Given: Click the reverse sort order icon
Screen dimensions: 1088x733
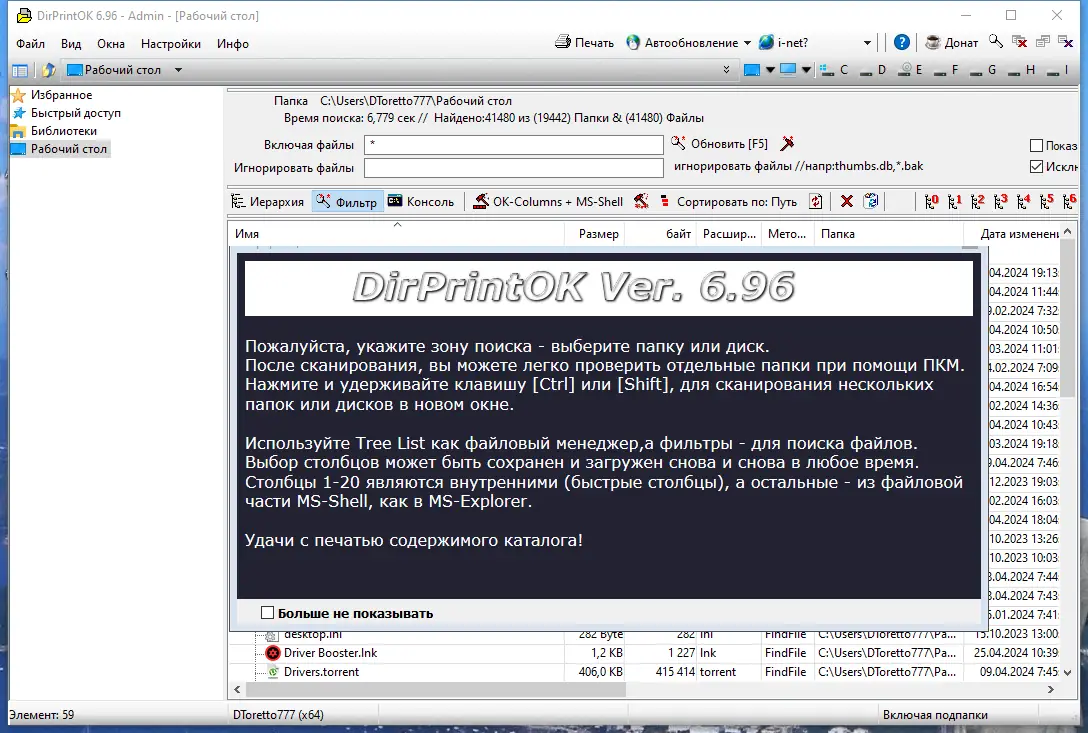Looking at the screenshot, I should 816,201.
